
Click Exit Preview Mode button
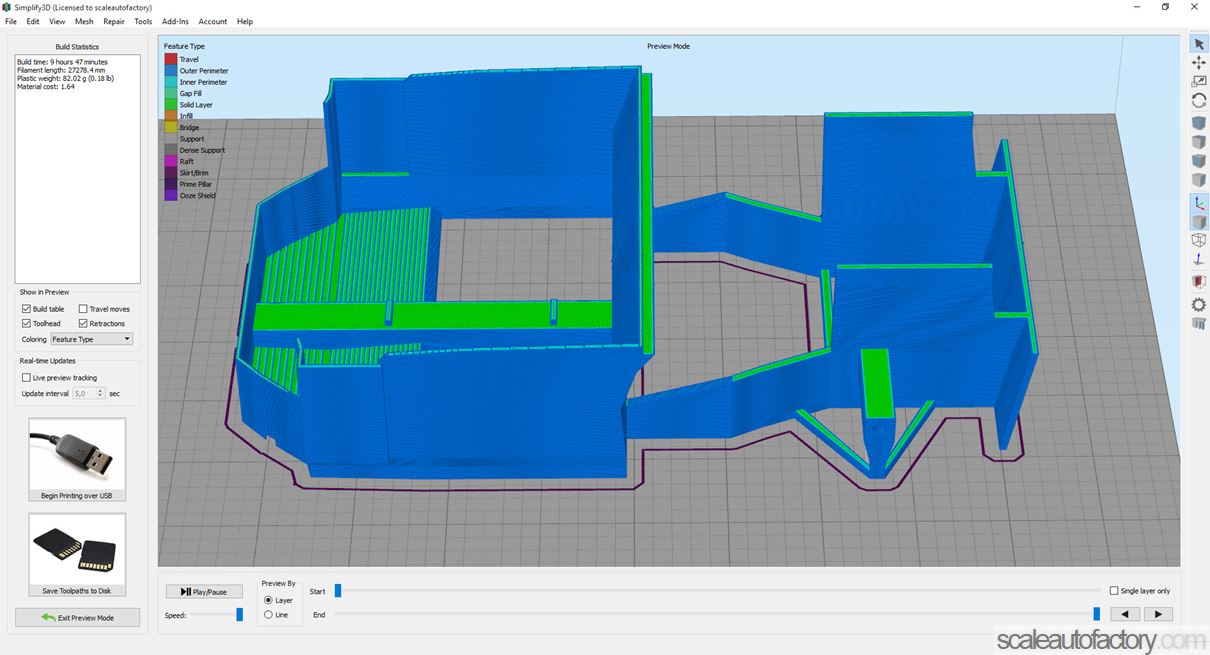coord(77,618)
